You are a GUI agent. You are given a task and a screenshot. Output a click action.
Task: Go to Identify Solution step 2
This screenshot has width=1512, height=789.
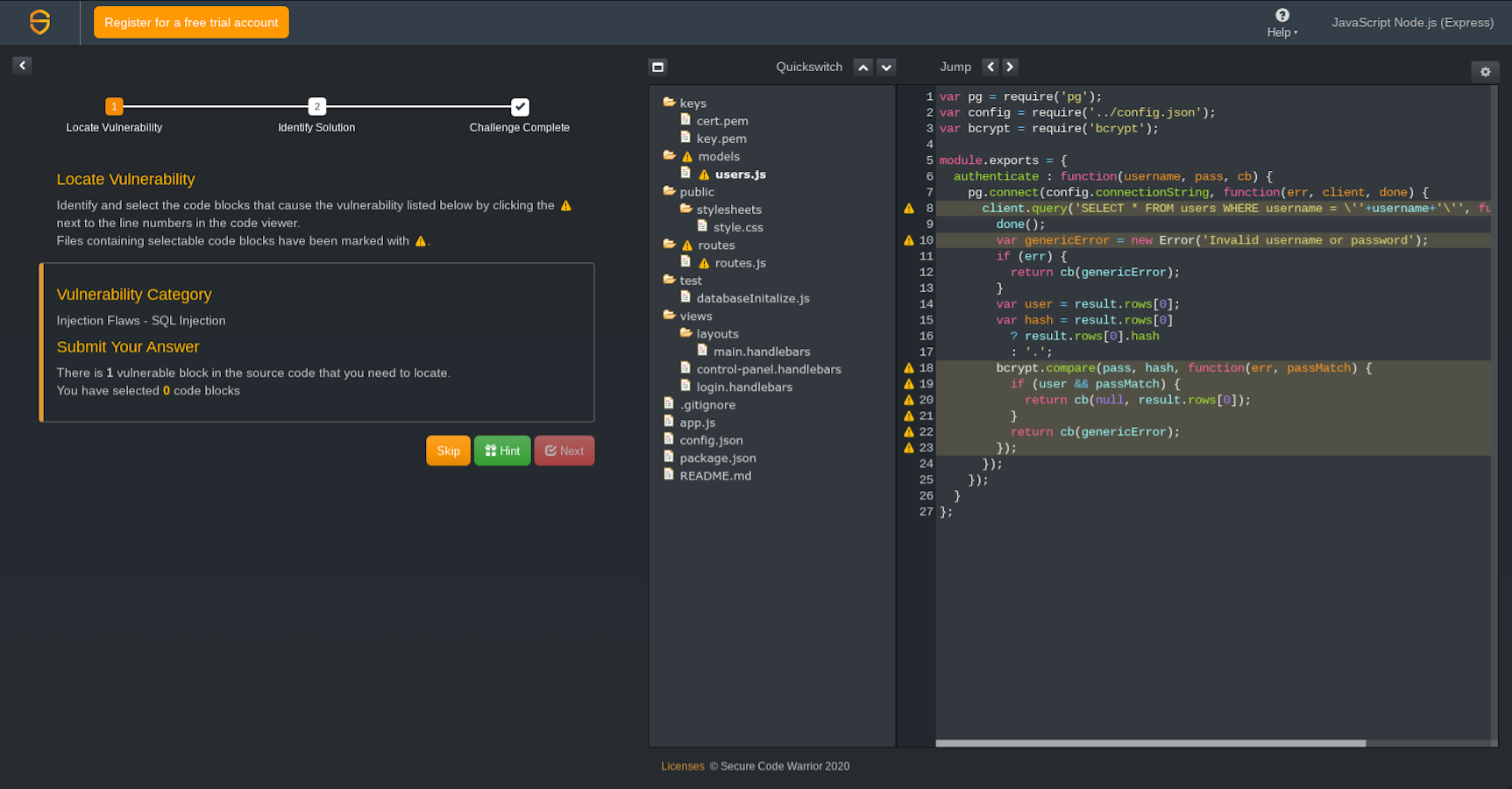pos(317,106)
